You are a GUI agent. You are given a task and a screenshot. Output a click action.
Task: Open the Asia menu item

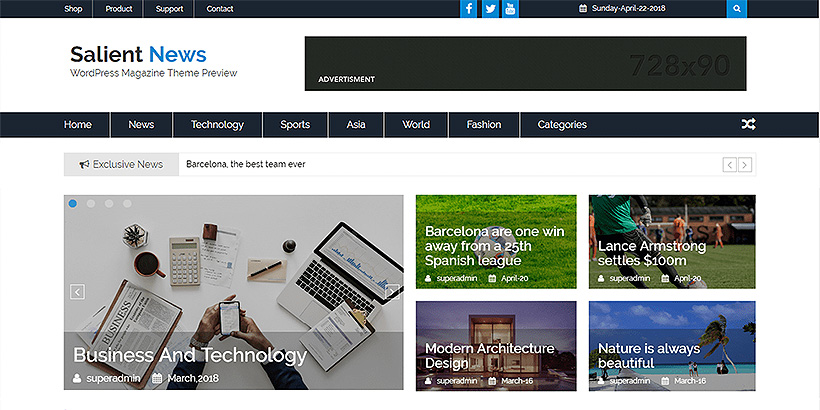(x=356, y=124)
